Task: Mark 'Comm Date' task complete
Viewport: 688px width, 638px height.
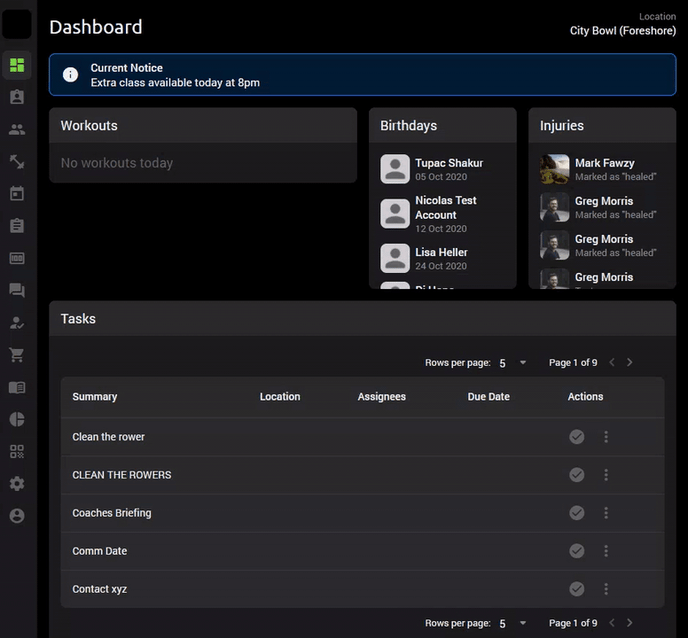Action: pos(577,551)
